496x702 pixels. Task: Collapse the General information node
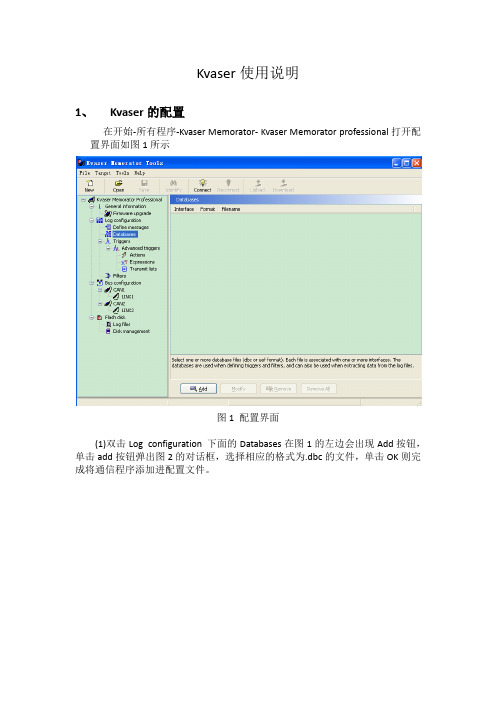(x=91, y=206)
